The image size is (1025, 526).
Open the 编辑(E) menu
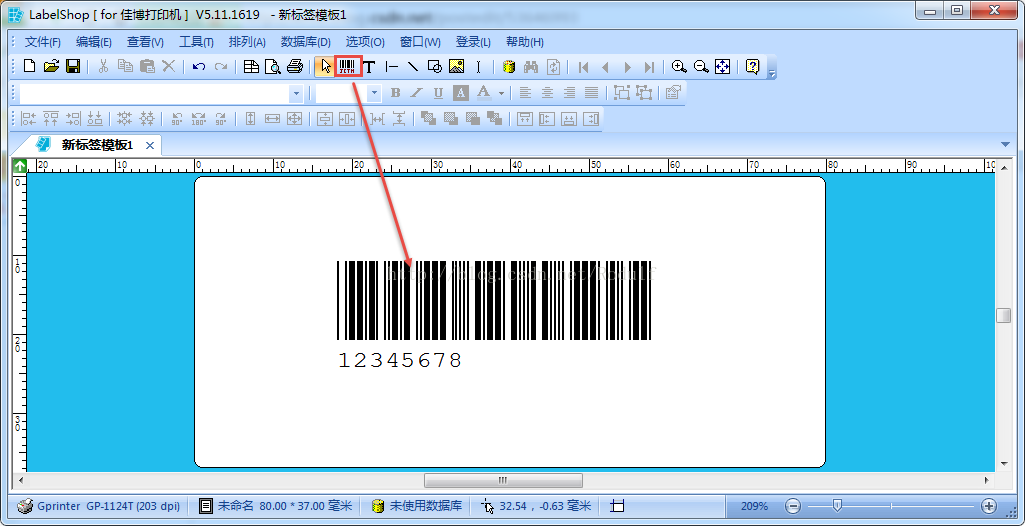point(93,42)
